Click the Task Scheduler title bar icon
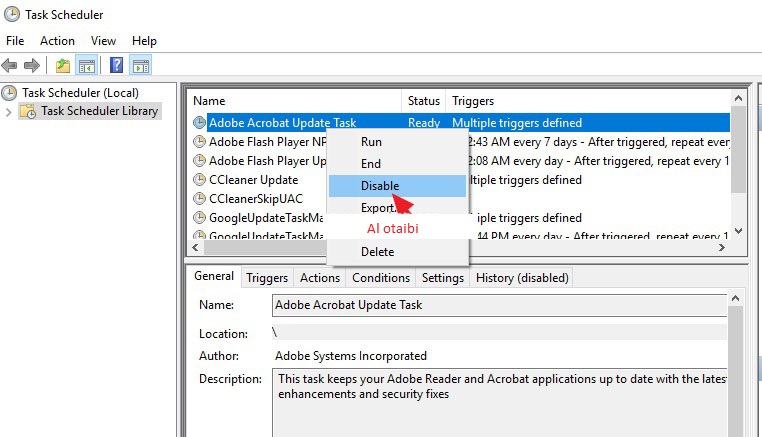 tap(12, 15)
